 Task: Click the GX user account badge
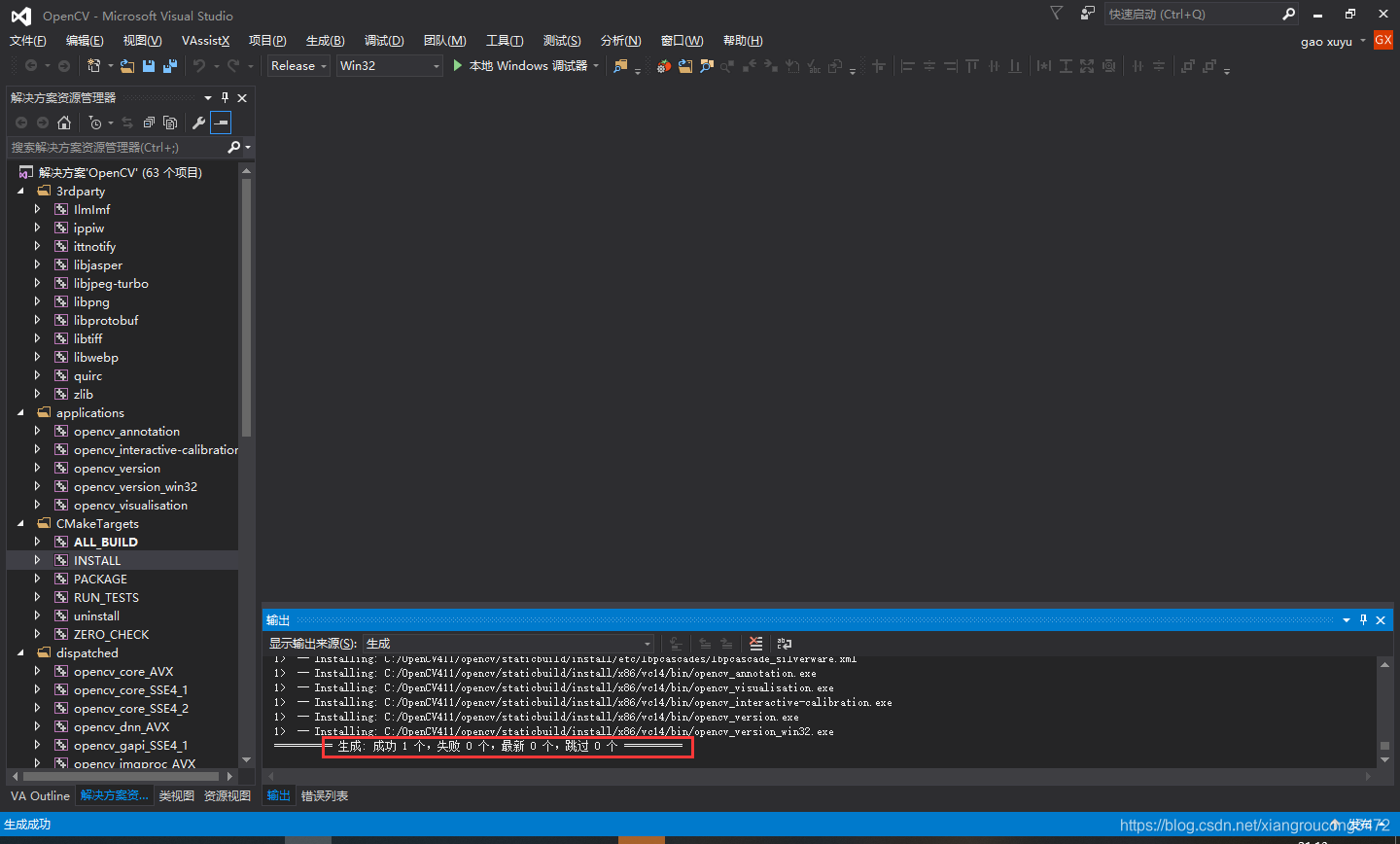point(1382,40)
